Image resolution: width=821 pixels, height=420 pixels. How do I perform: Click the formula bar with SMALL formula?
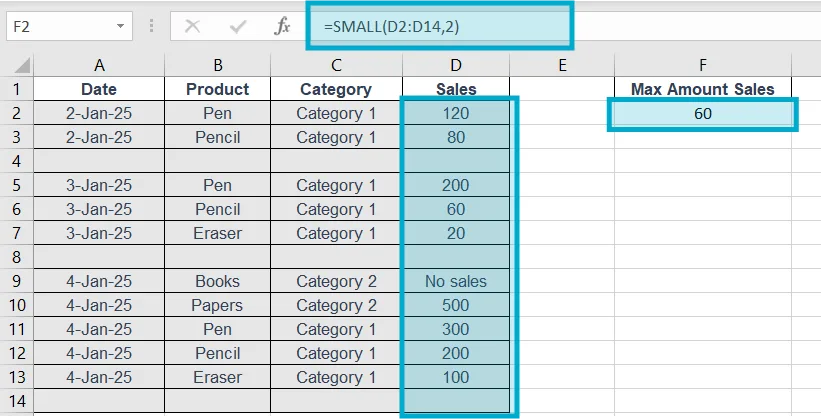coord(440,25)
